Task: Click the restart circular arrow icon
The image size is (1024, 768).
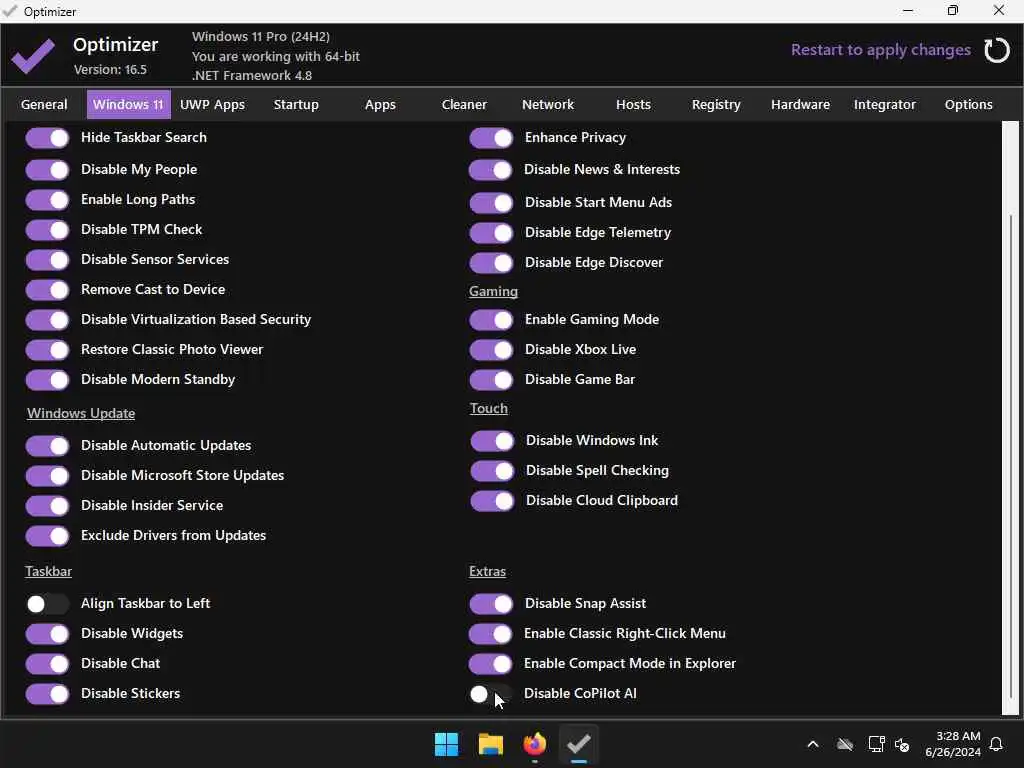Action: [x=997, y=50]
